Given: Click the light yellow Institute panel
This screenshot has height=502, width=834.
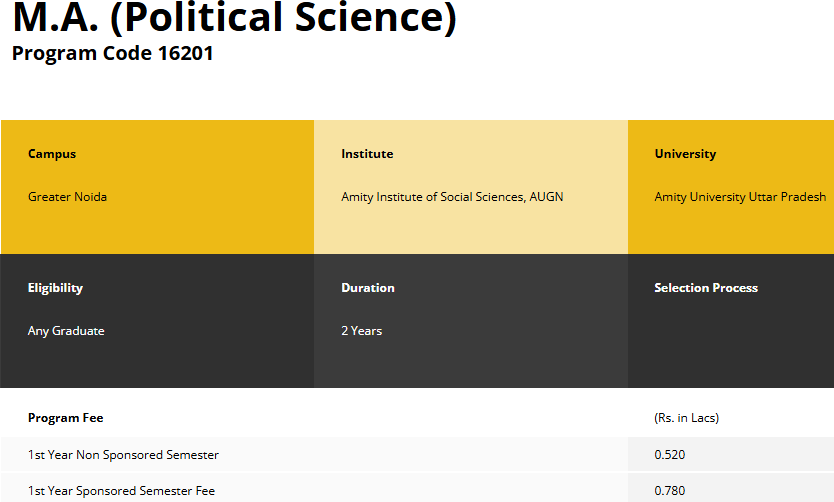Looking at the screenshot, I should (470, 230).
